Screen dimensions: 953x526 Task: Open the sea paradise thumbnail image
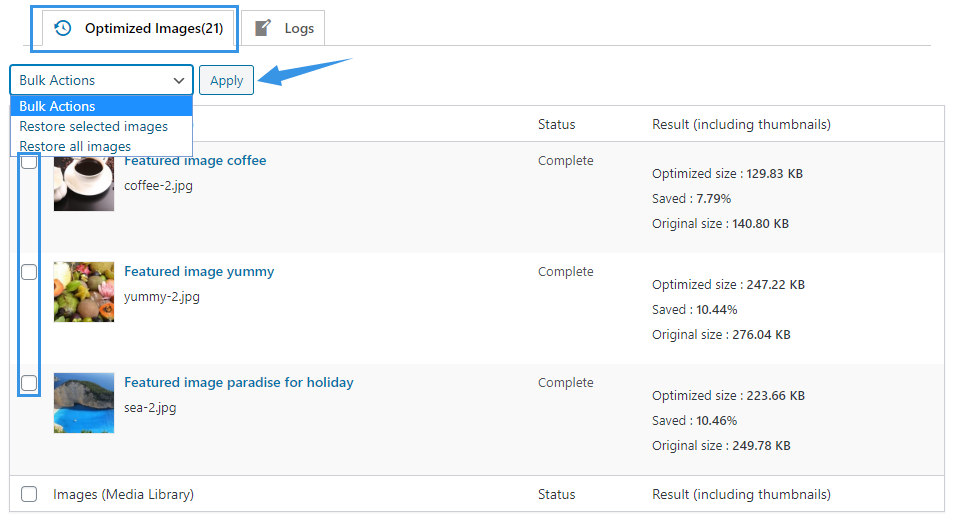(84, 403)
